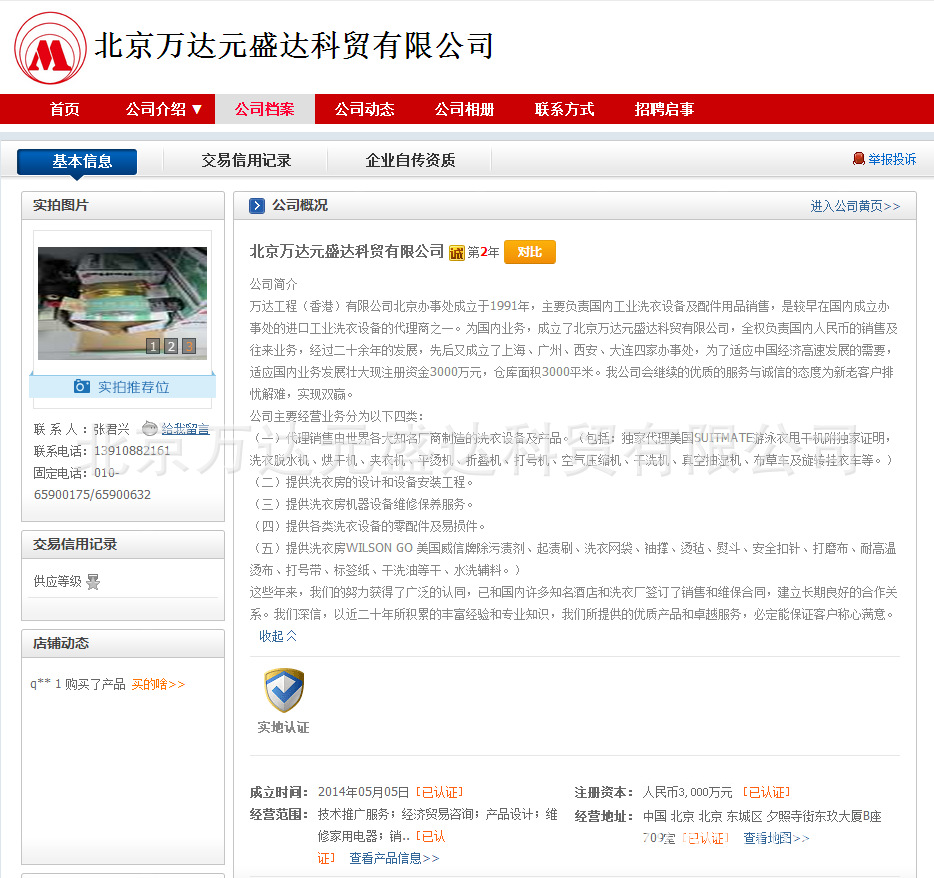
Task: Open the 查看产品信息>> link
Action: pyautogui.click(x=394, y=858)
